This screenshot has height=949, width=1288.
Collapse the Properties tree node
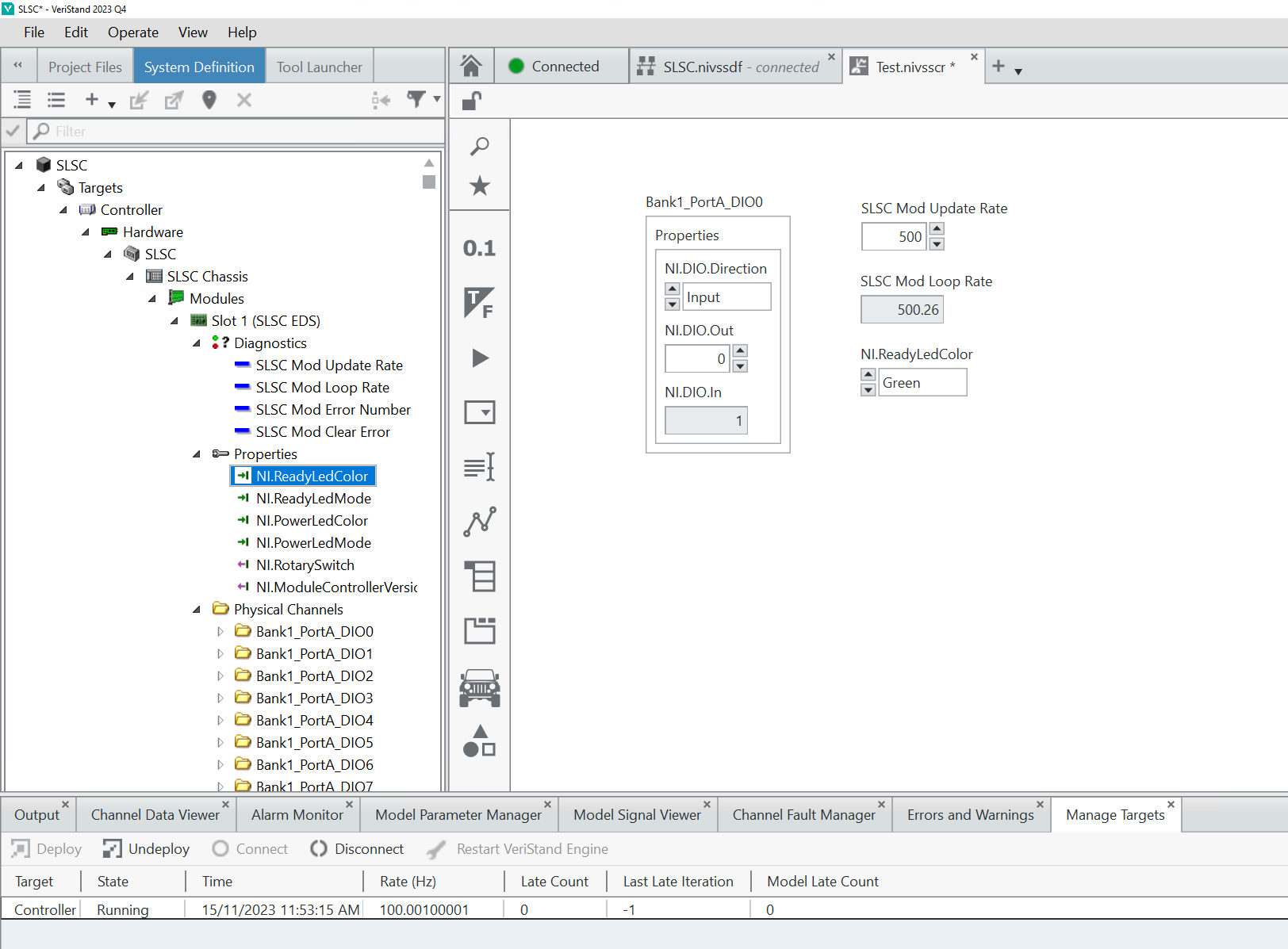tap(197, 454)
